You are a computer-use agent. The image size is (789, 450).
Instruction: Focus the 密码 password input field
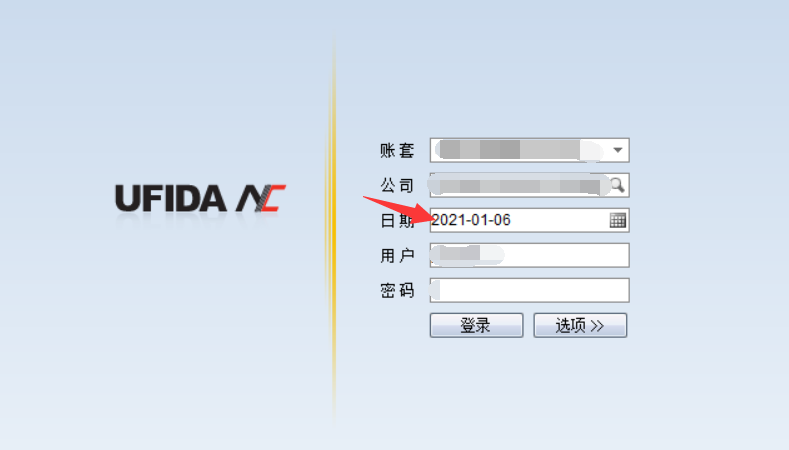tap(529, 290)
